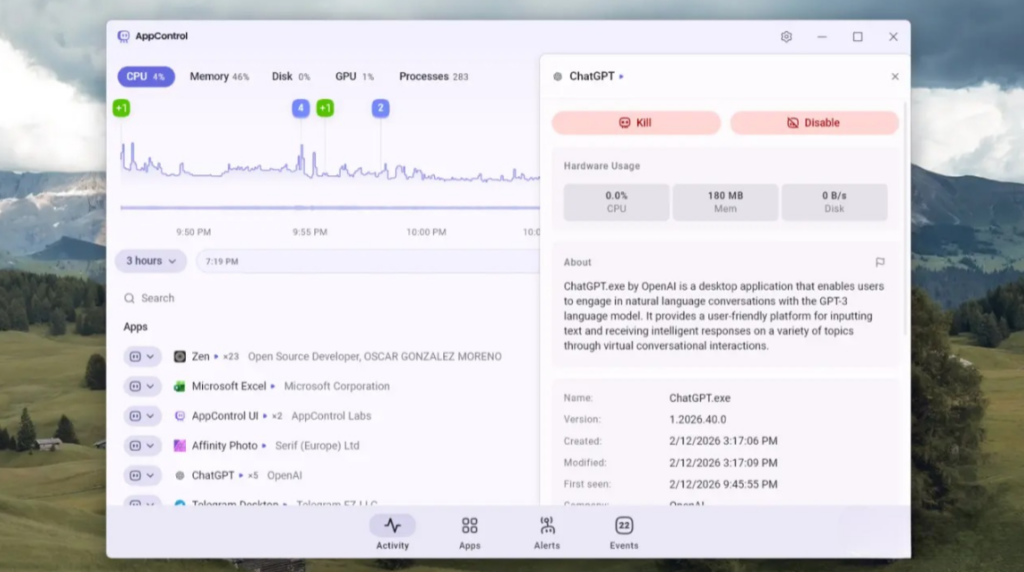Screen dimensions: 1024x572
Task: Click the block icon in Zen row
Action: [135, 357]
